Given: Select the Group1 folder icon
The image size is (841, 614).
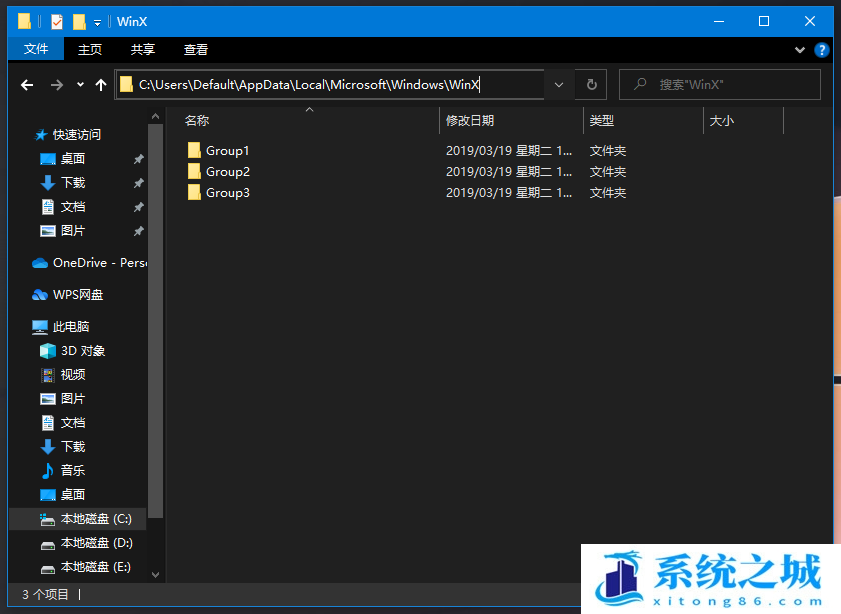Looking at the screenshot, I should click(x=194, y=150).
